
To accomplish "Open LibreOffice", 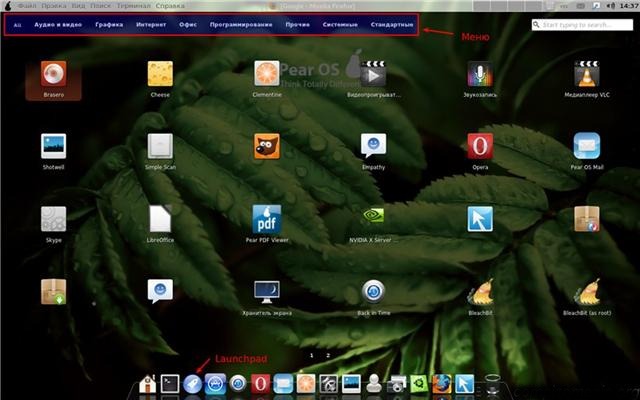I will [160, 219].
